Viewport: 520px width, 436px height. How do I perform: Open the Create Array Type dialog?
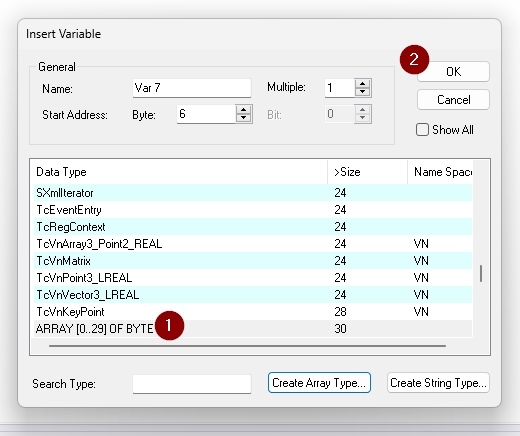click(319, 383)
